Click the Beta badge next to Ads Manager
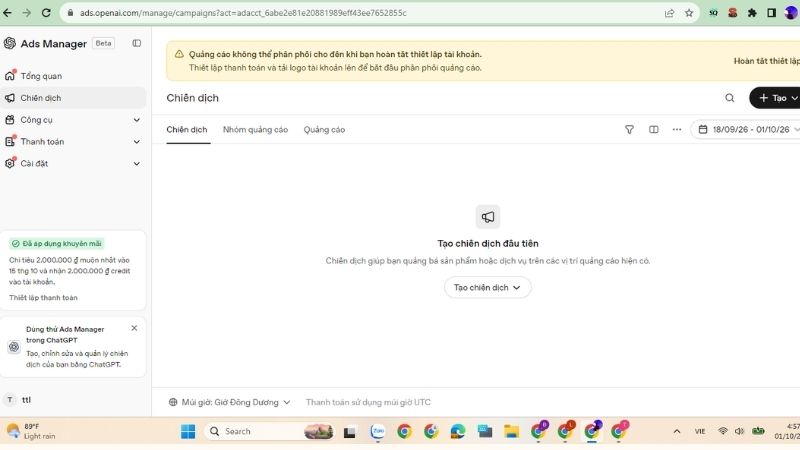The image size is (800, 450). (x=104, y=43)
